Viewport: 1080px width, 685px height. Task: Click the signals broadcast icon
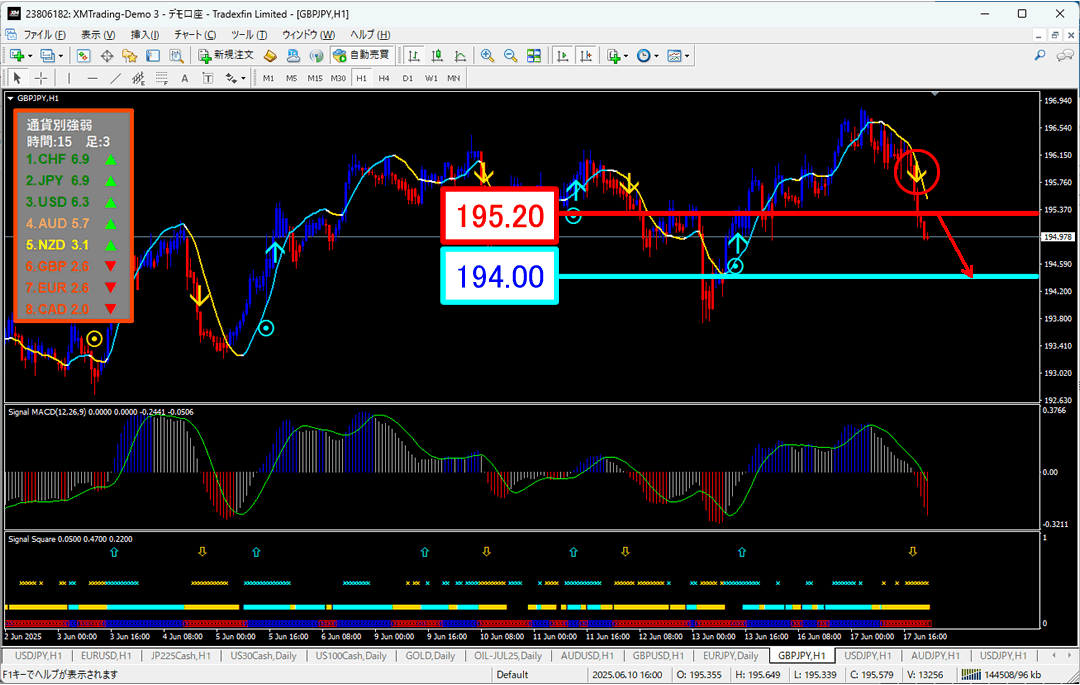point(316,56)
